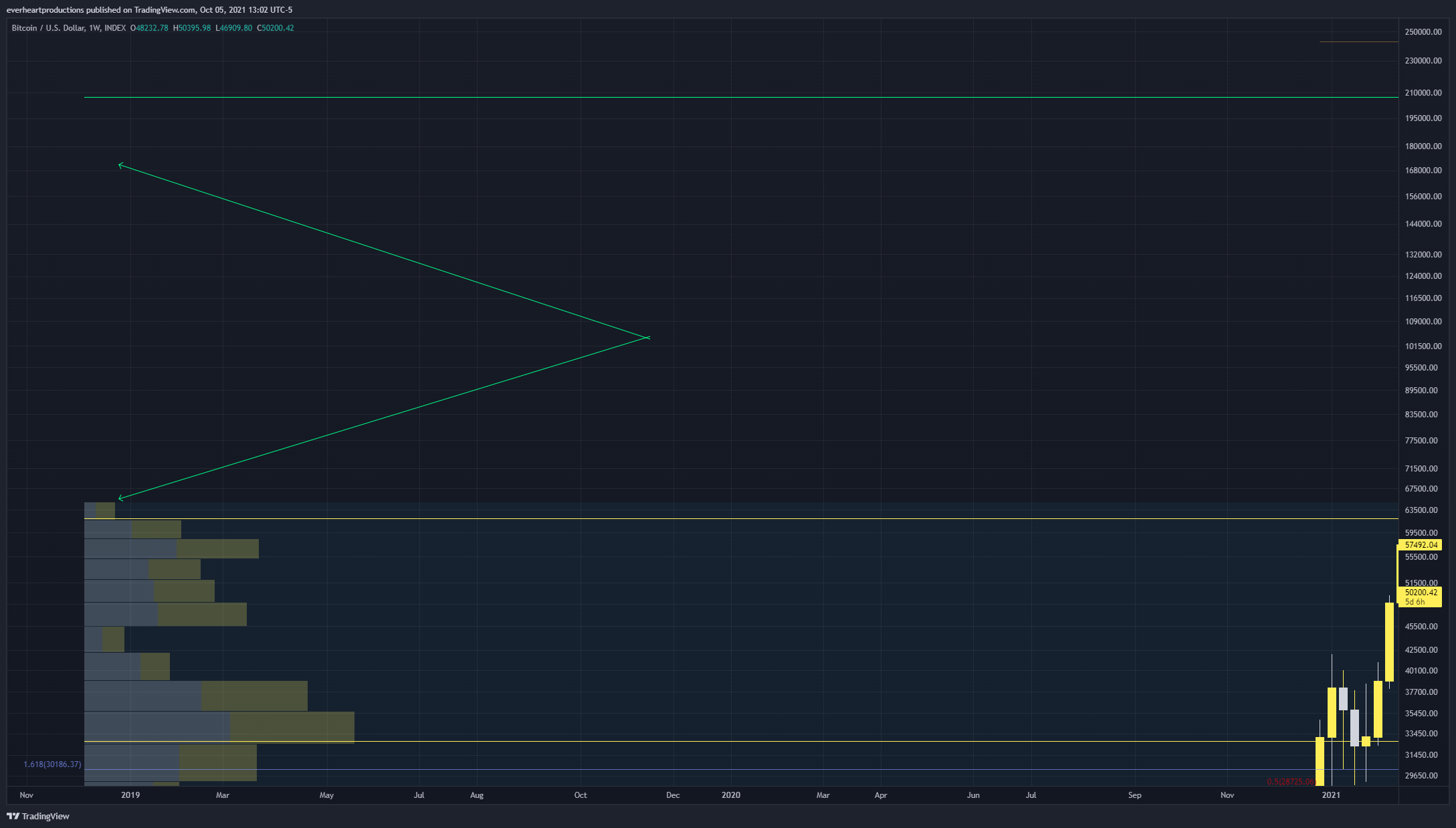Screen dimensions: 1456x828
Task: Click the 63500.00 price axis label
Action: [1421, 510]
